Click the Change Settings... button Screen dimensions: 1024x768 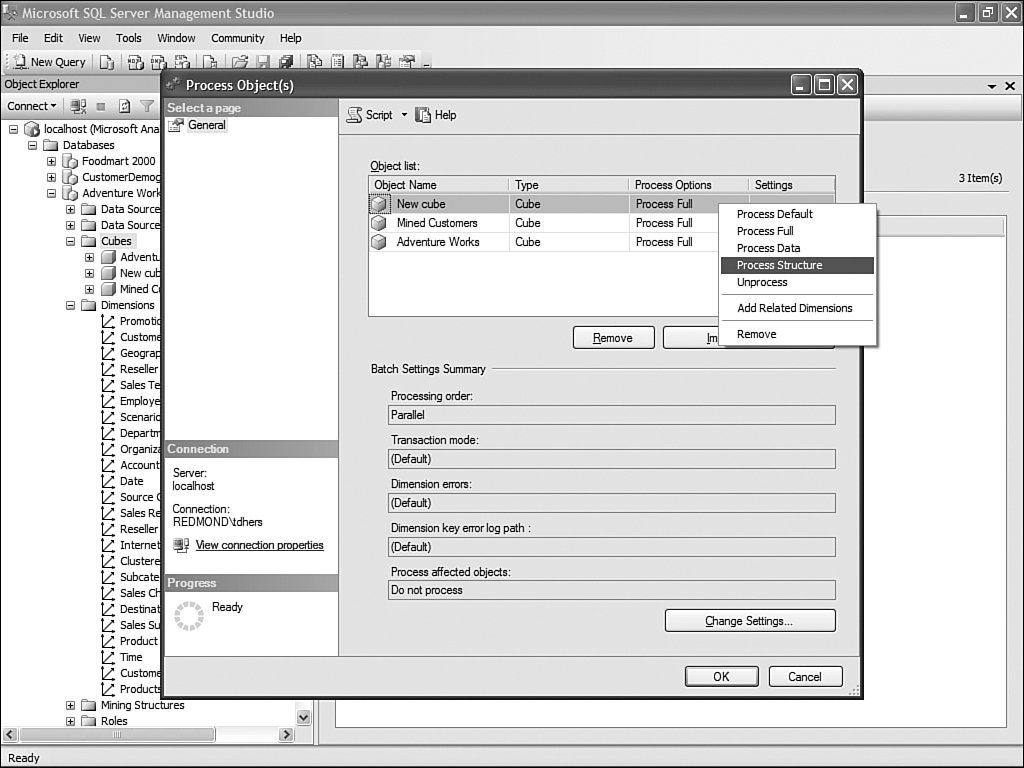750,621
